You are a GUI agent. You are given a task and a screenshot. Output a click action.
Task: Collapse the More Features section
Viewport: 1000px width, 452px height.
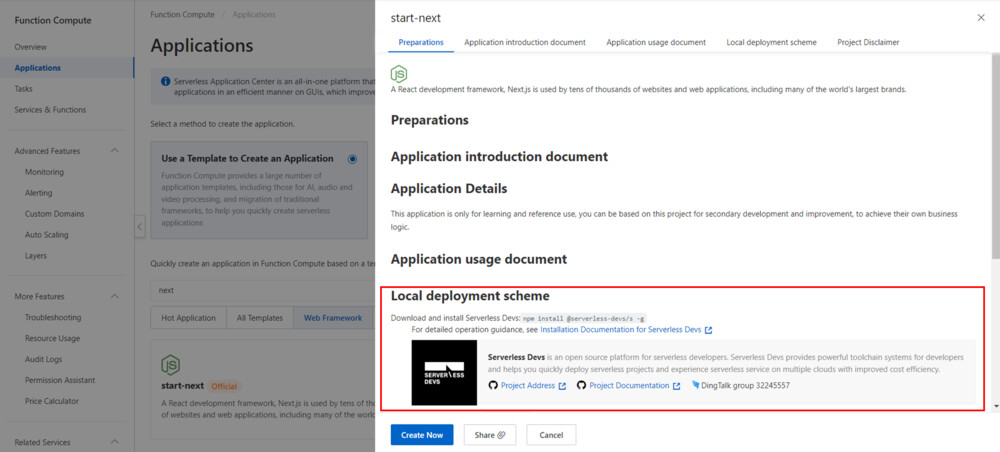tap(114, 297)
